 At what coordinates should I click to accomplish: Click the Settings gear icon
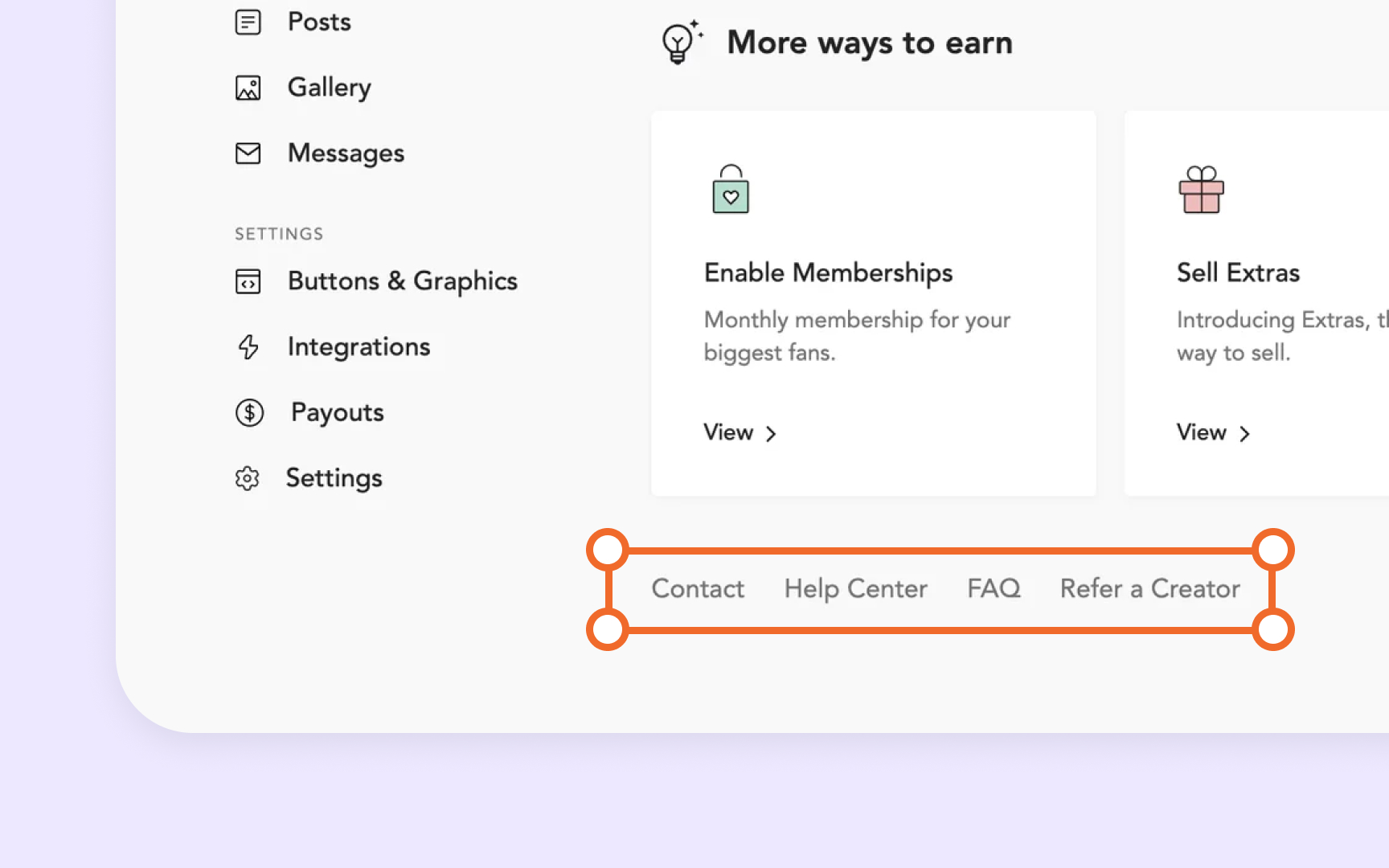(x=247, y=477)
